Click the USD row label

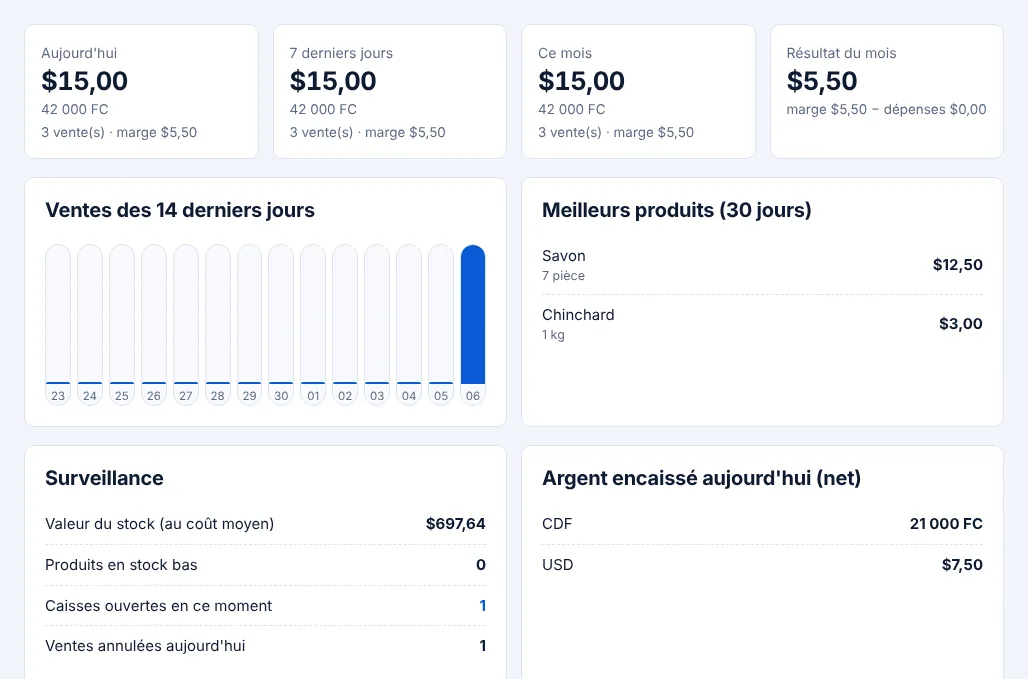pyautogui.click(x=558, y=565)
